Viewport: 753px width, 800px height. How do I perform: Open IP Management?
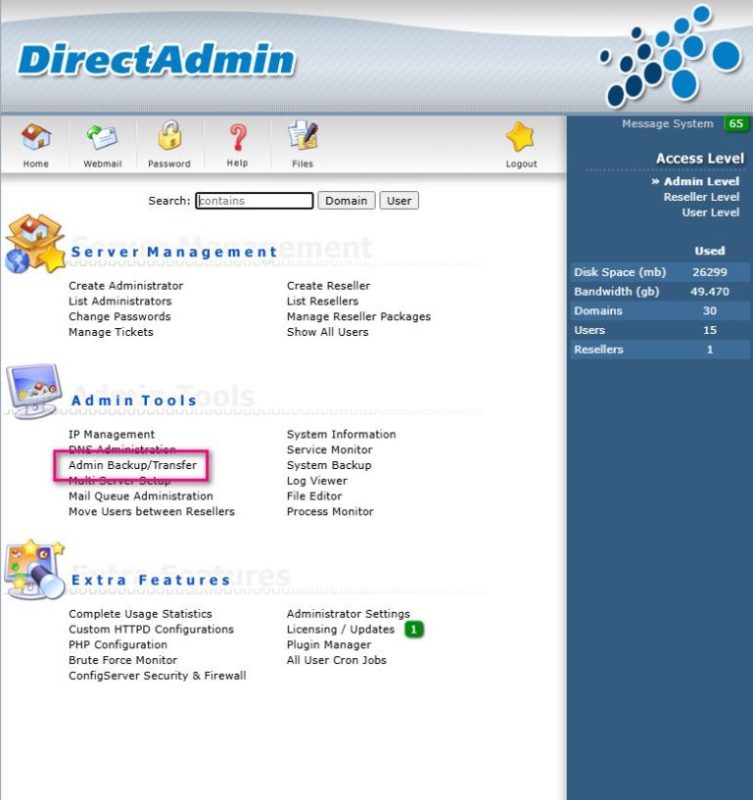pyautogui.click(x=111, y=434)
